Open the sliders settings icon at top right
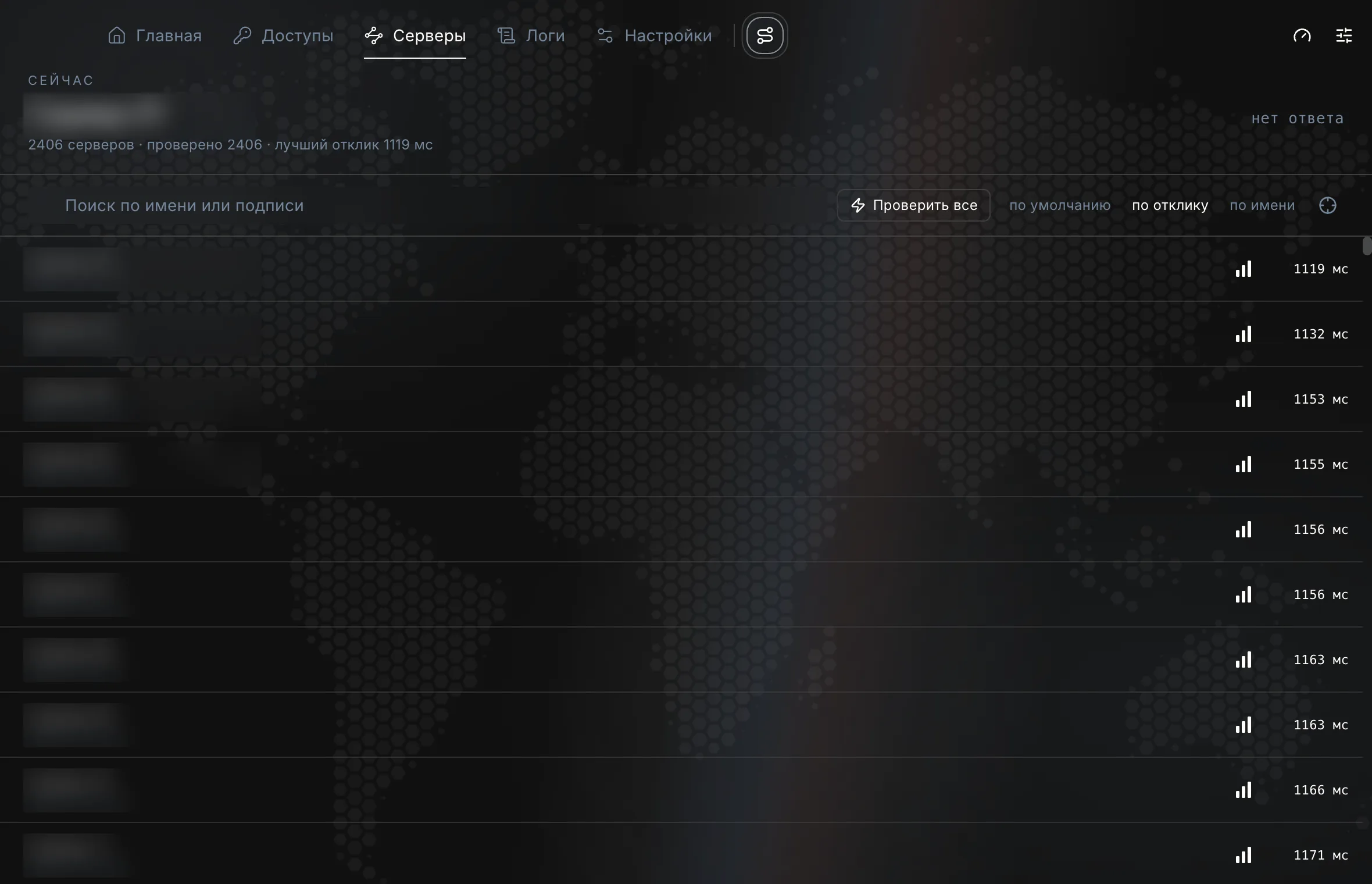The width and height of the screenshot is (1372, 884). point(1344,35)
